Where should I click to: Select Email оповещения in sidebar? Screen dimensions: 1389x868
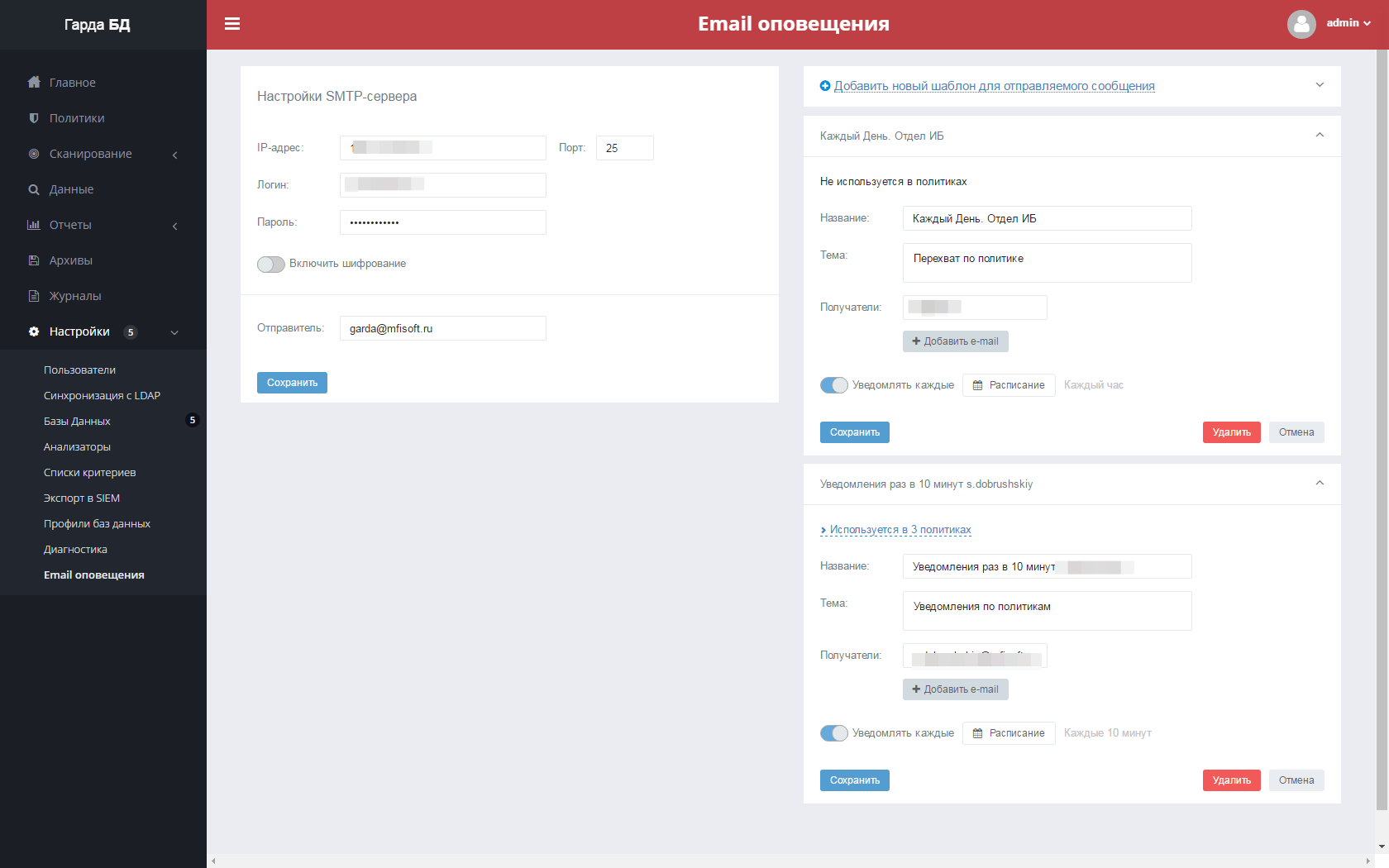pyautogui.click(x=93, y=575)
